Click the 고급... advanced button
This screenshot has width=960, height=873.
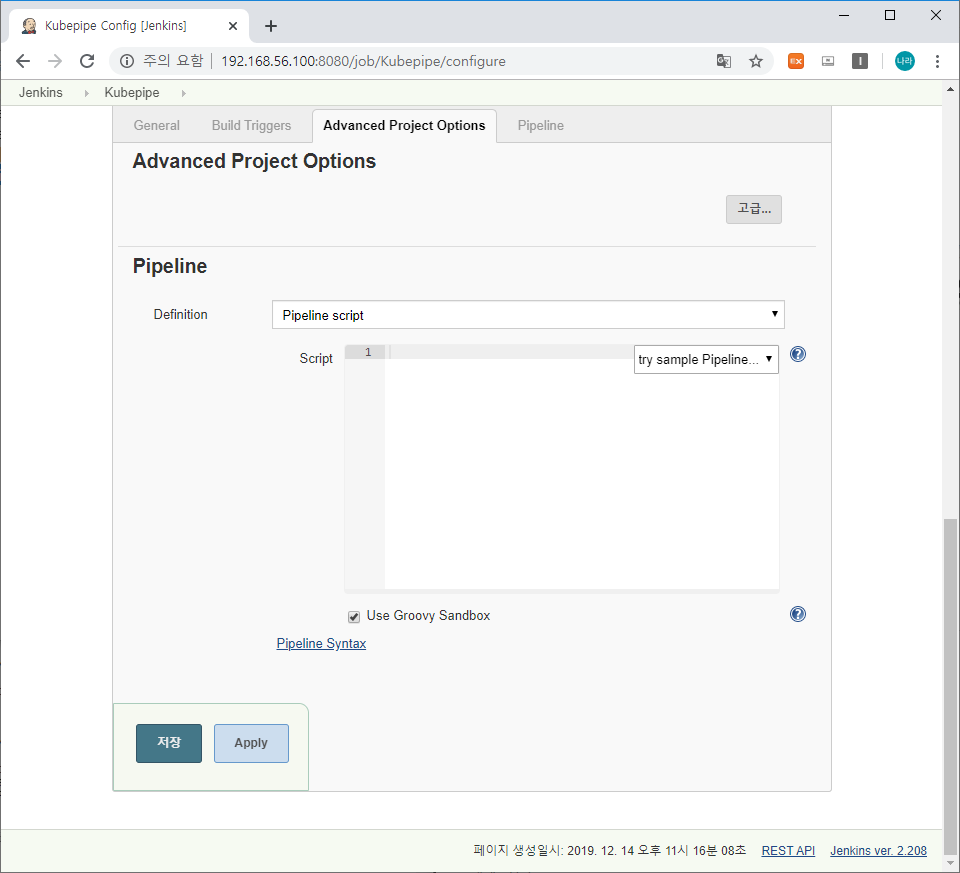pyautogui.click(x=754, y=209)
